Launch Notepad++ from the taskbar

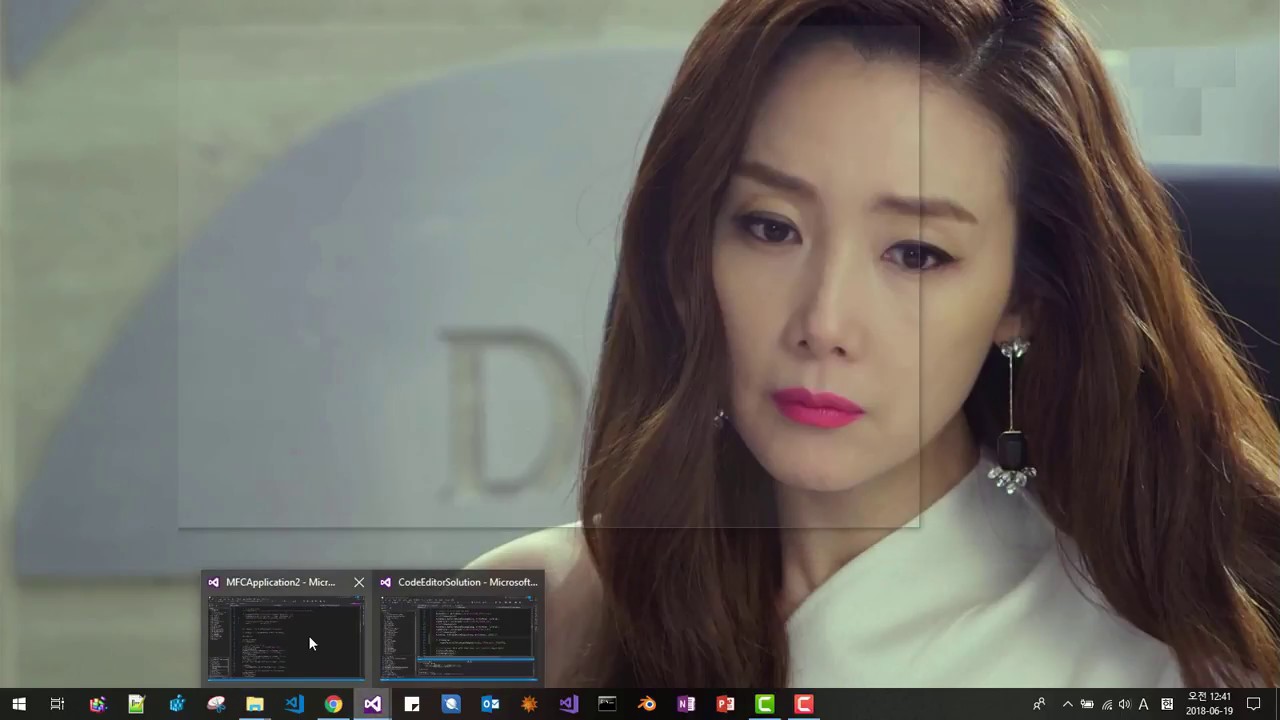click(x=136, y=704)
